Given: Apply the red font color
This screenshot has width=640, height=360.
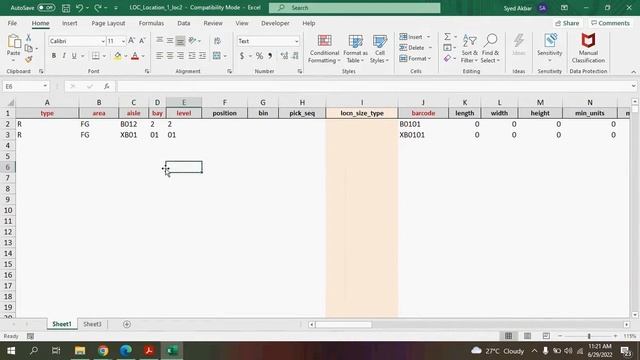Looking at the screenshot, I should click(x=135, y=56).
